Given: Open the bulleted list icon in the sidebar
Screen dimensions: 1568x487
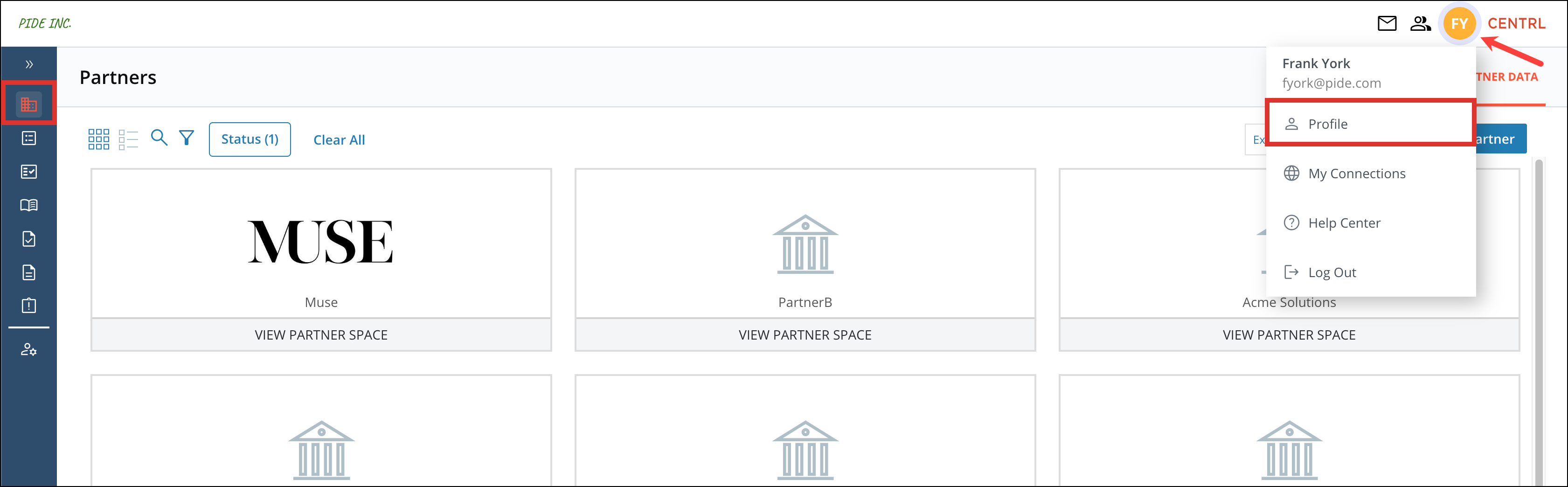Looking at the screenshot, I should point(28,138).
